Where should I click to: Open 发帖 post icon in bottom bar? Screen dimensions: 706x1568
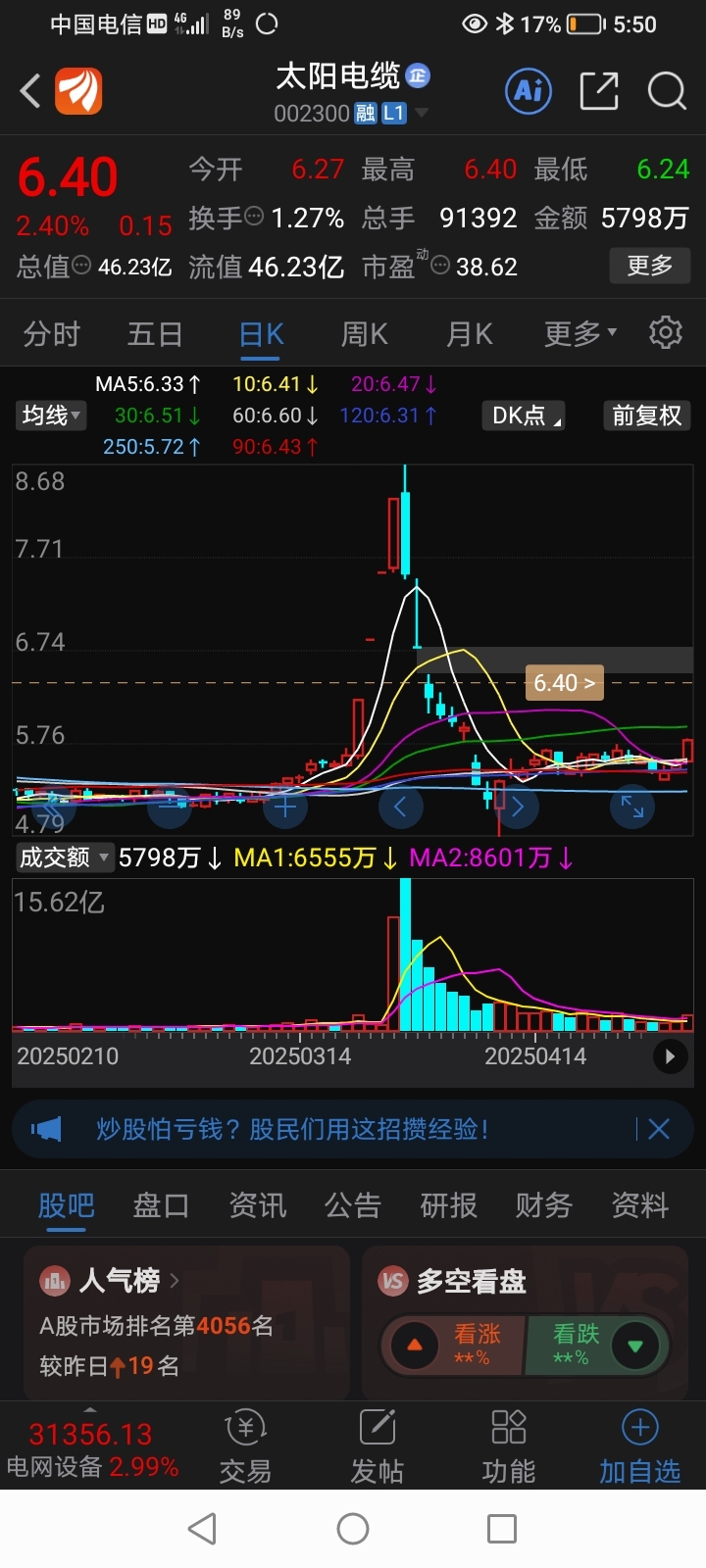click(x=378, y=1446)
